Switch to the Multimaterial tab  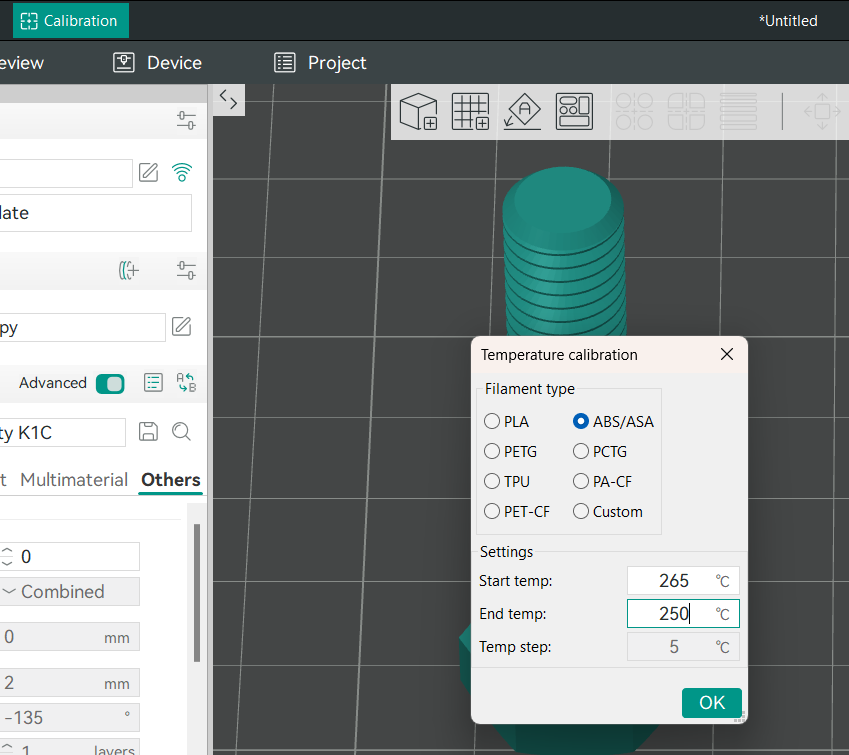74,480
